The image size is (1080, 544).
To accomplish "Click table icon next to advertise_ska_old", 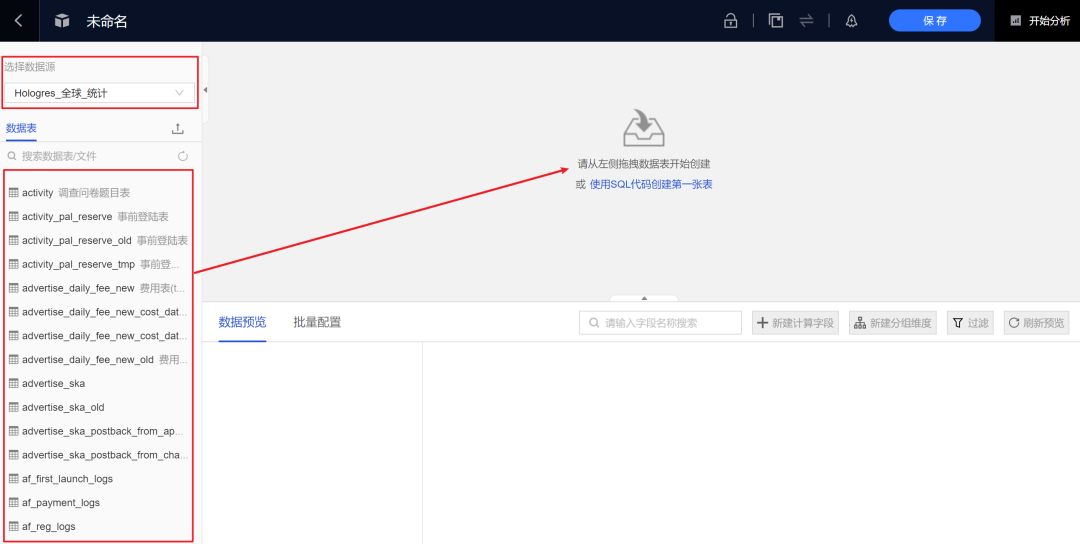I will pos(14,407).
